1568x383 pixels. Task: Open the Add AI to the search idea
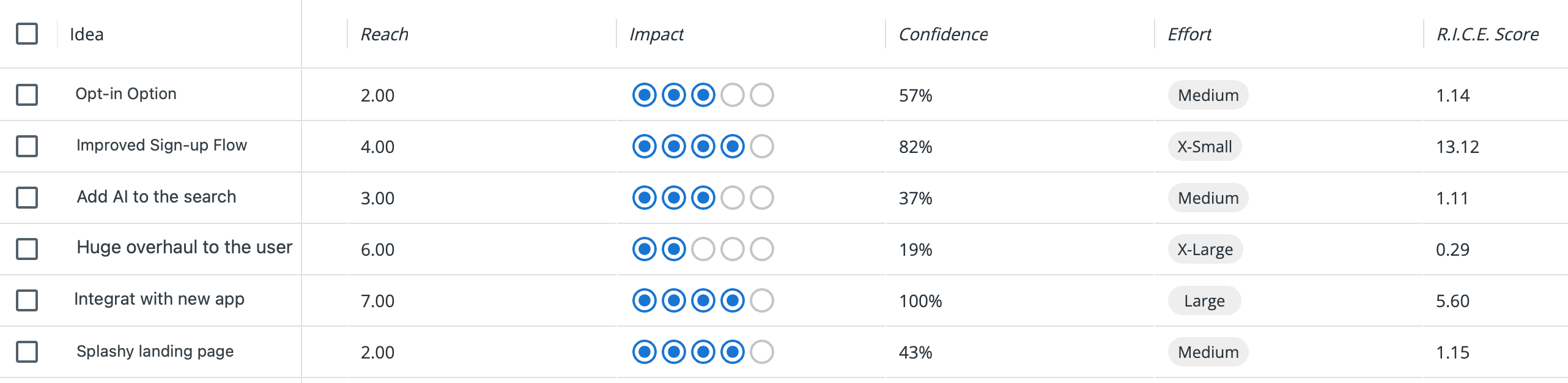156,196
